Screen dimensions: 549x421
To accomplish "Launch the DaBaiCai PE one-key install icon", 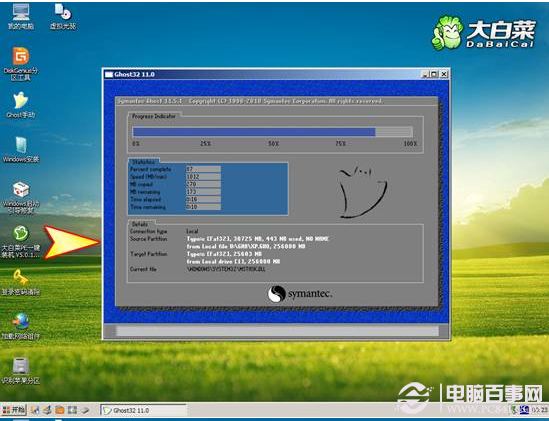I will [21, 242].
